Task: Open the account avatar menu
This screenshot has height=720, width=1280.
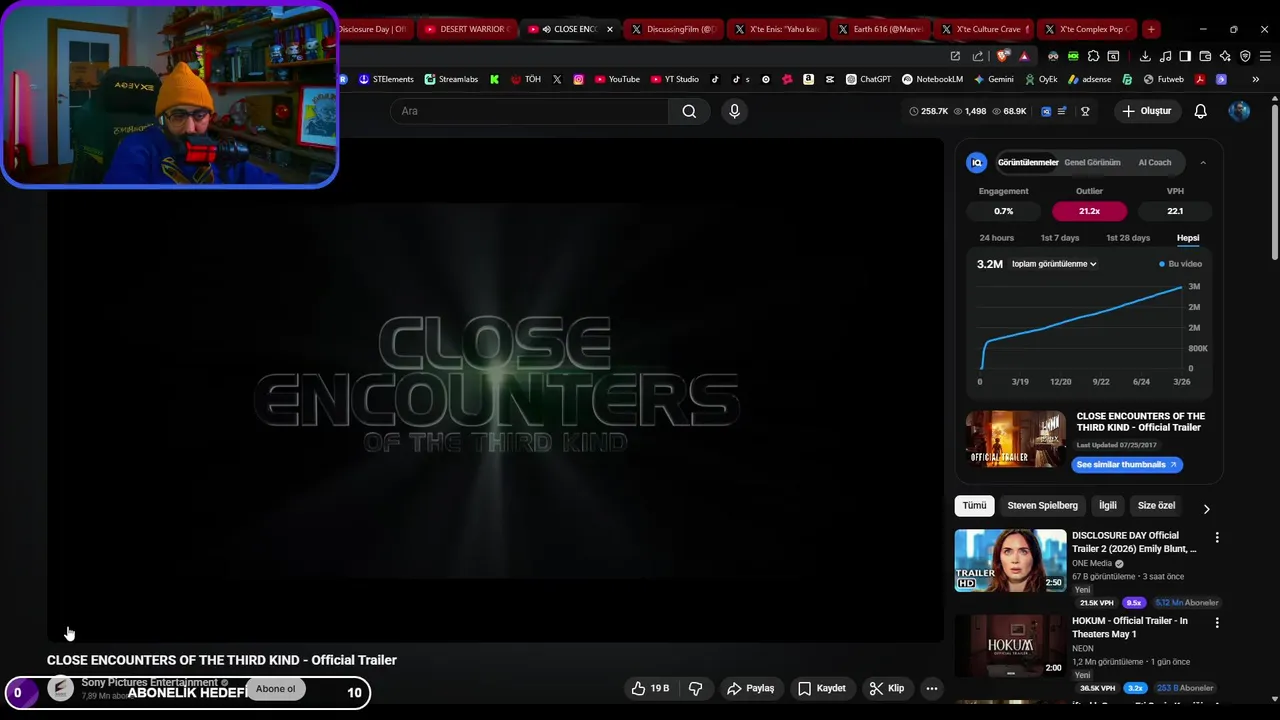Action: [1239, 111]
